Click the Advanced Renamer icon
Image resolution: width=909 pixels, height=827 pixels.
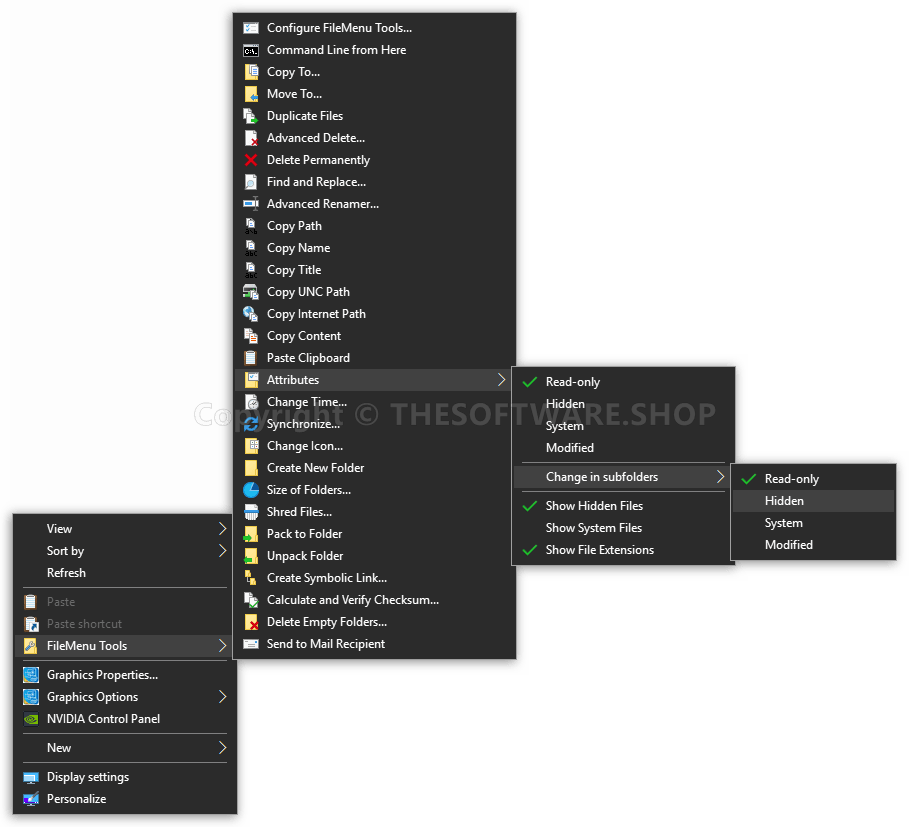250,203
